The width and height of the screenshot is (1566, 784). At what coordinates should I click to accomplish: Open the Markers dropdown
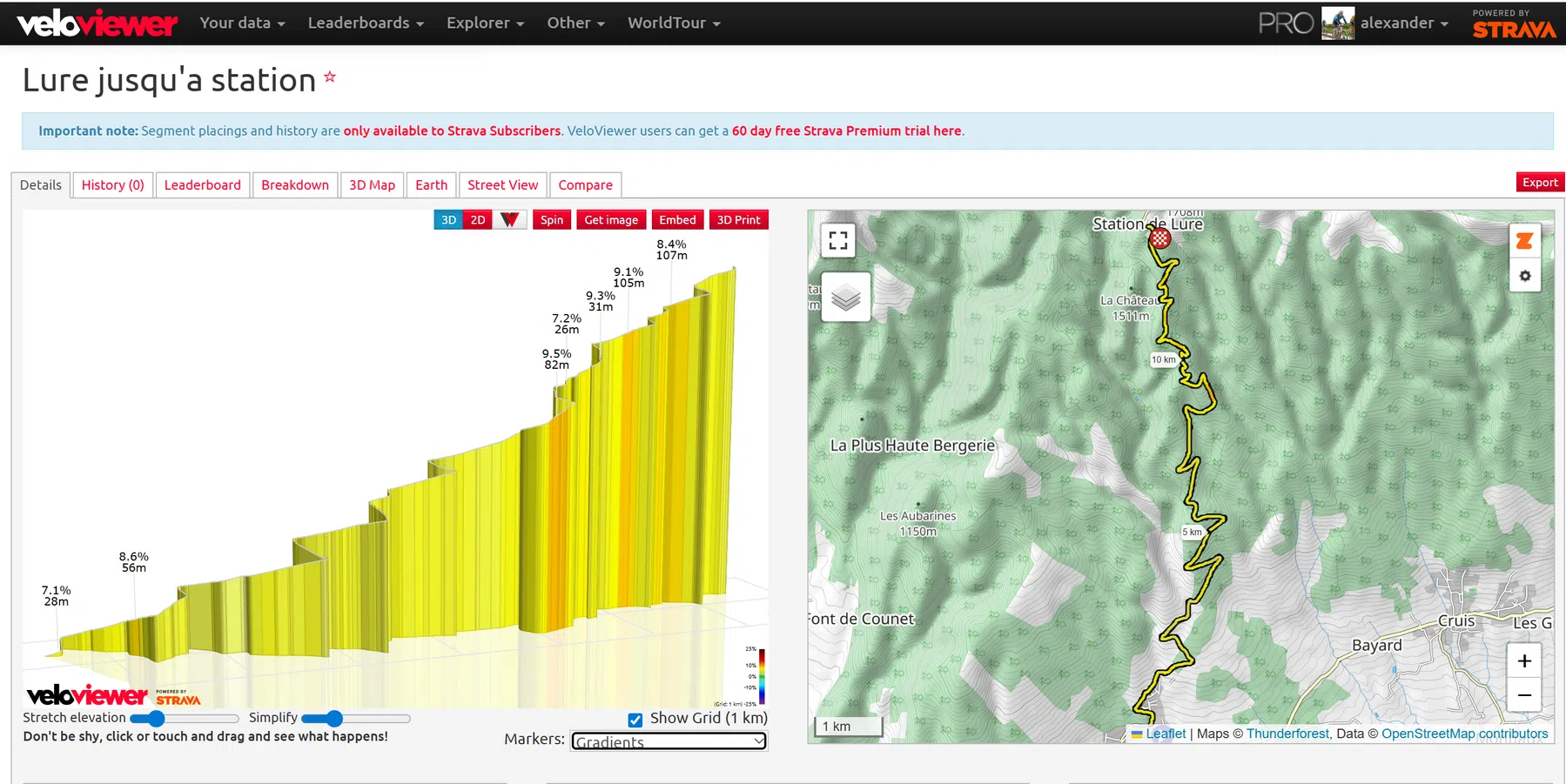coord(668,741)
